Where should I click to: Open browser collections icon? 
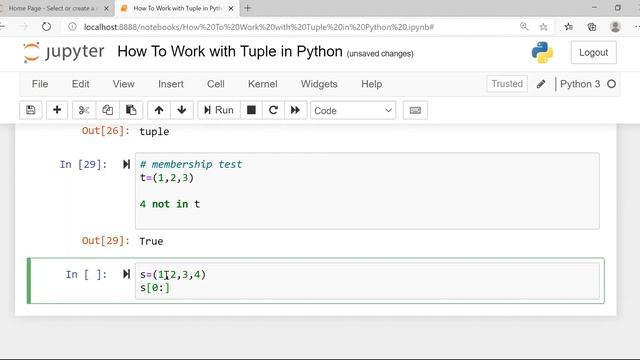point(591,27)
